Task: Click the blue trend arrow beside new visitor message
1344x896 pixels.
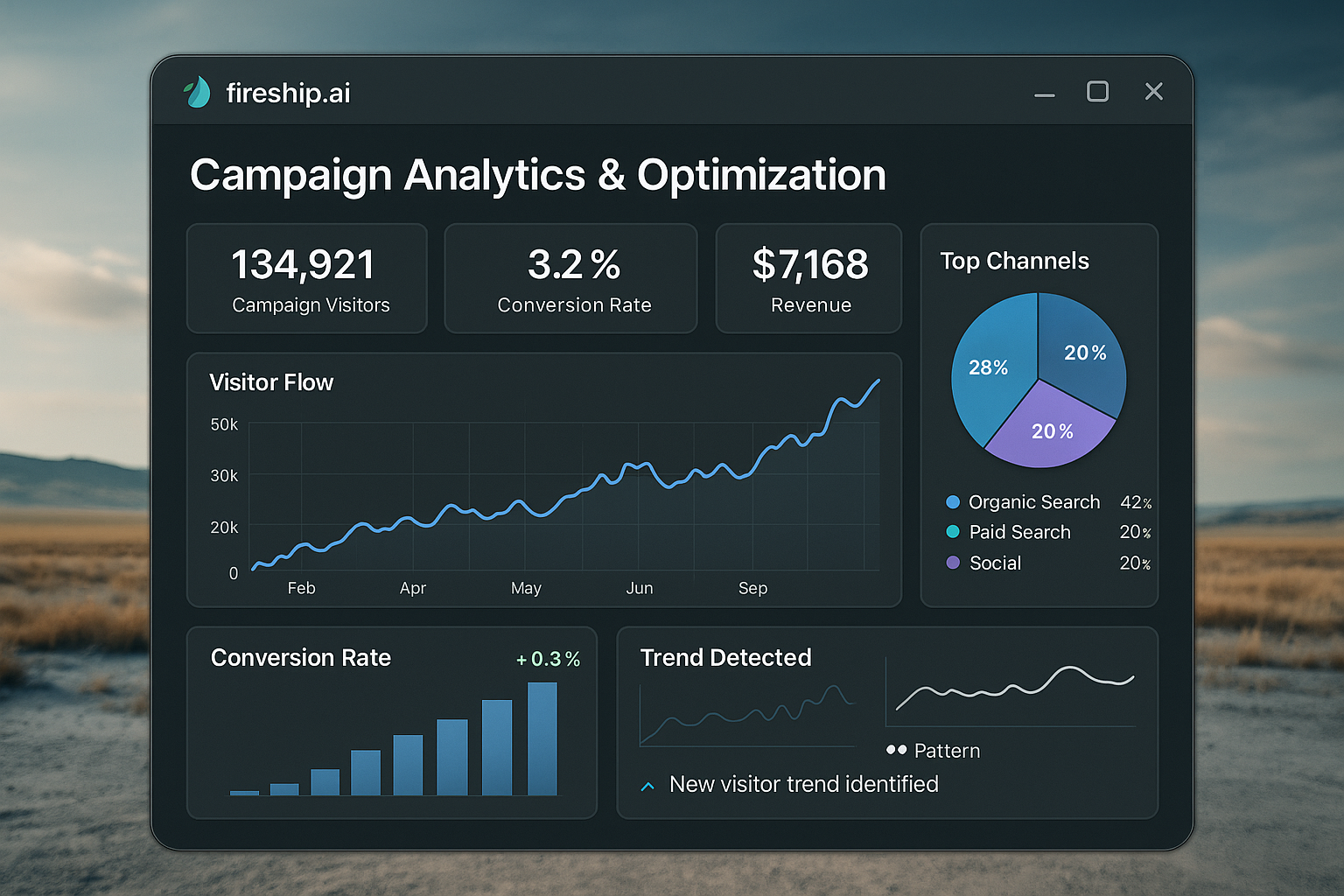Action: click(647, 785)
